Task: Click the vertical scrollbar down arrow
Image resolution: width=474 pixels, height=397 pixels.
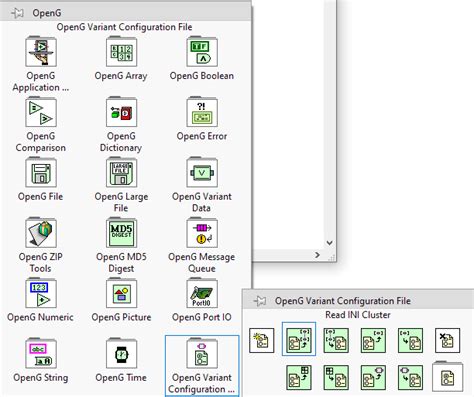Action: pyautogui.click(x=329, y=243)
